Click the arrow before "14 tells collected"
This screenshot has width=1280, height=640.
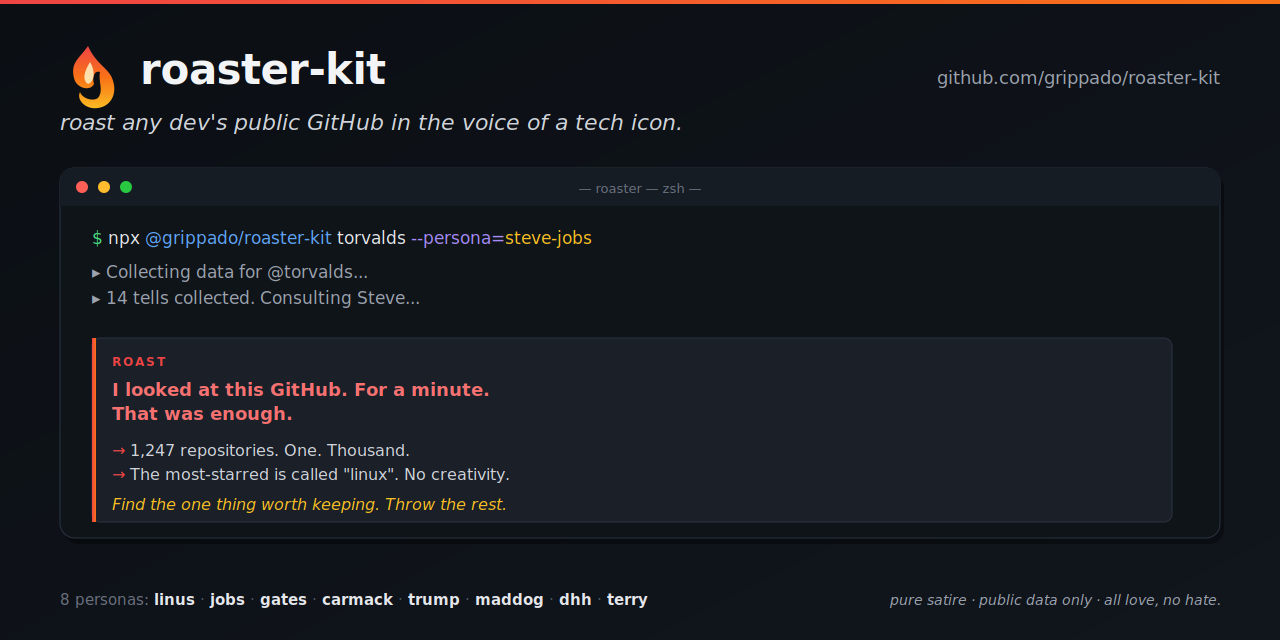point(96,298)
